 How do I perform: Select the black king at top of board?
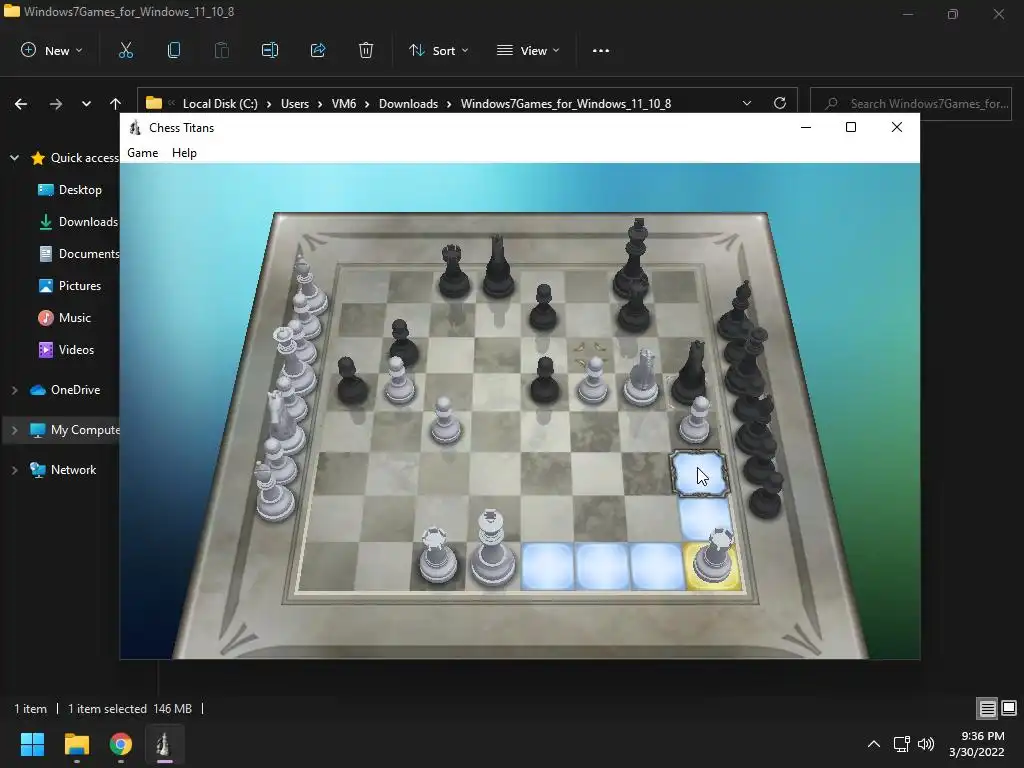click(634, 258)
